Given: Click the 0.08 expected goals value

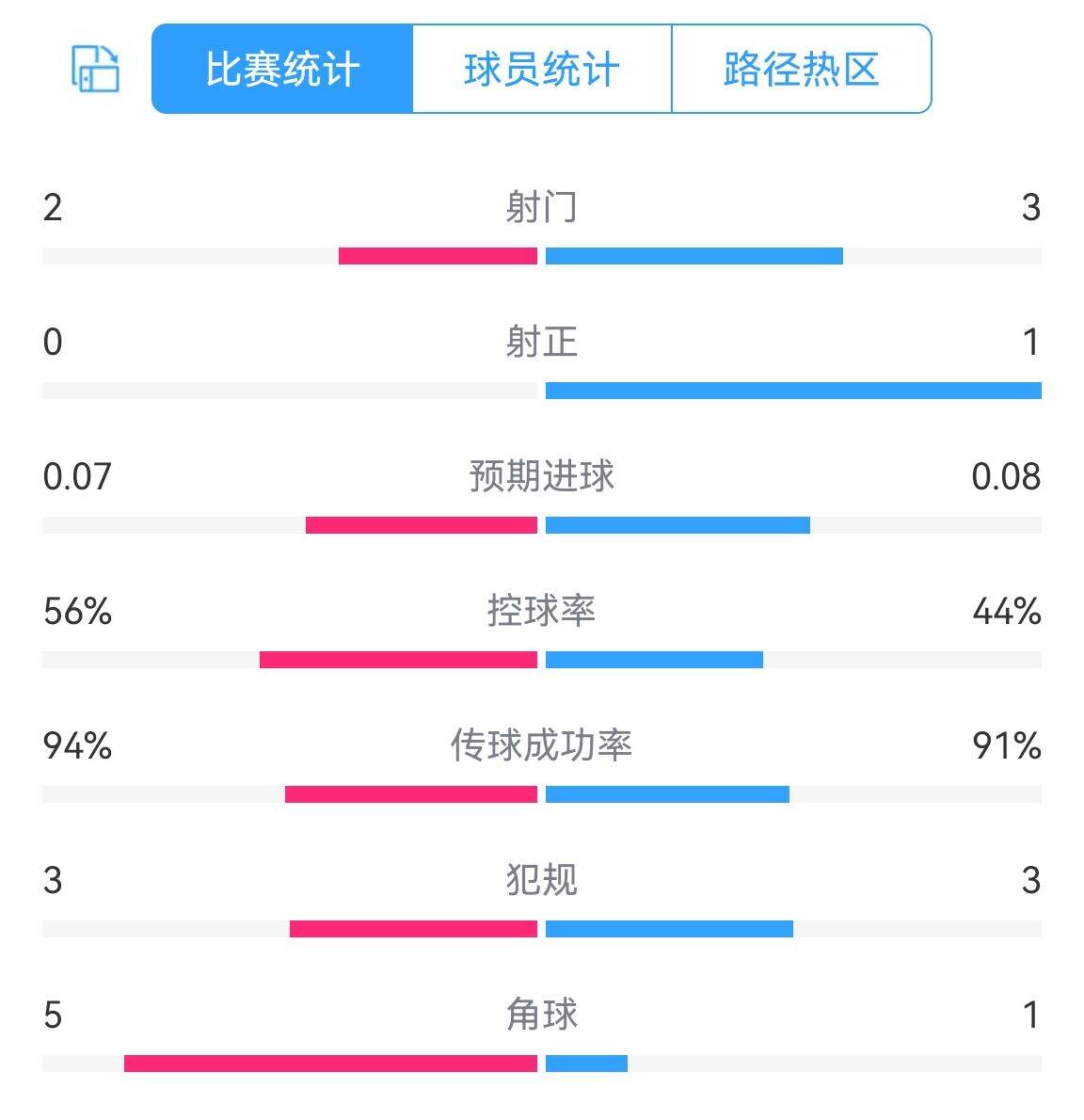Looking at the screenshot, I should (x=1006, y=477).
